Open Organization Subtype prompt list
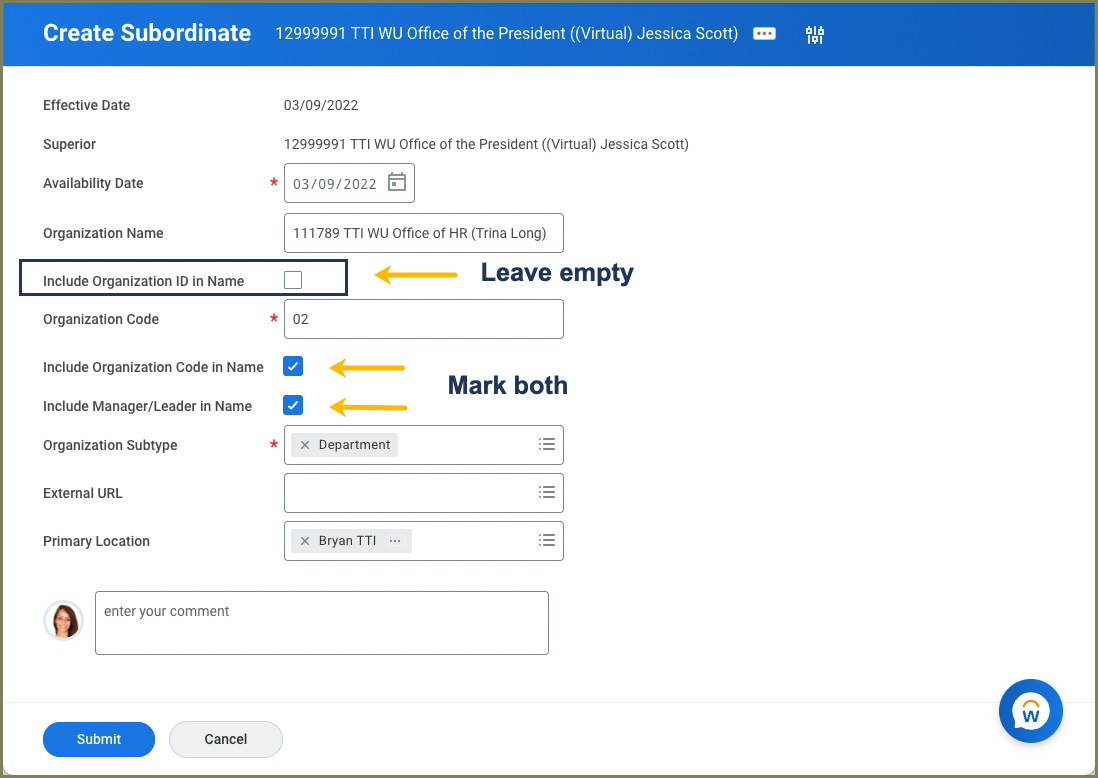 click(546, 444)
